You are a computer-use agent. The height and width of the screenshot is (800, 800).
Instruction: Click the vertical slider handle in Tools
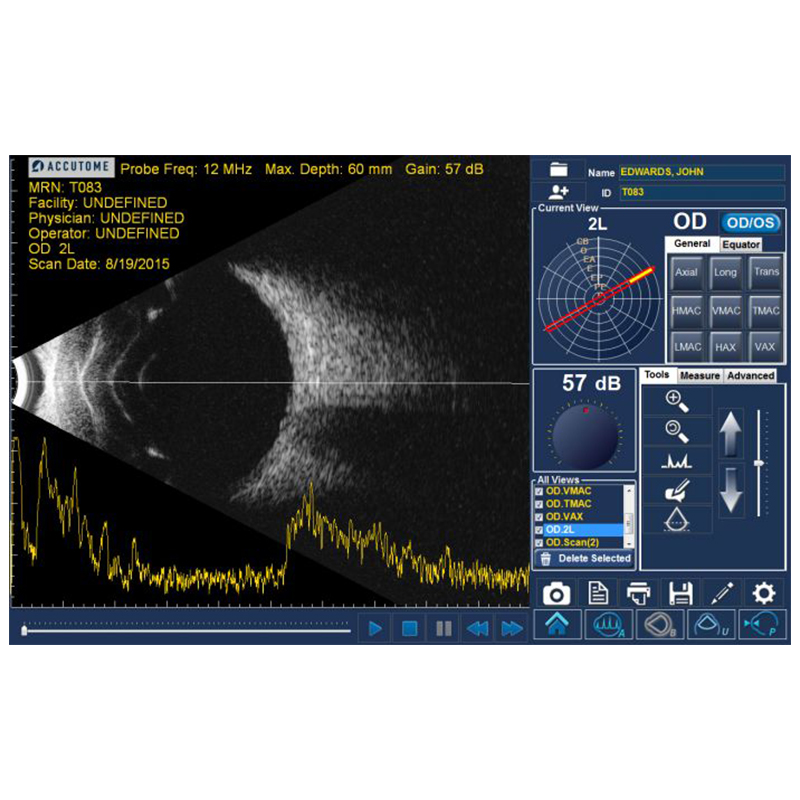pyautogui.click(x=759, y=463)
